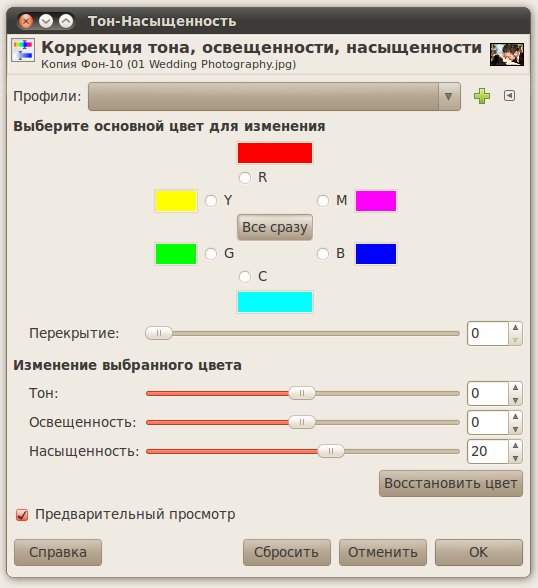This screenshot has height=588, width=538.
Task: Select the Y yellow radio button
Action: [211, 201]
